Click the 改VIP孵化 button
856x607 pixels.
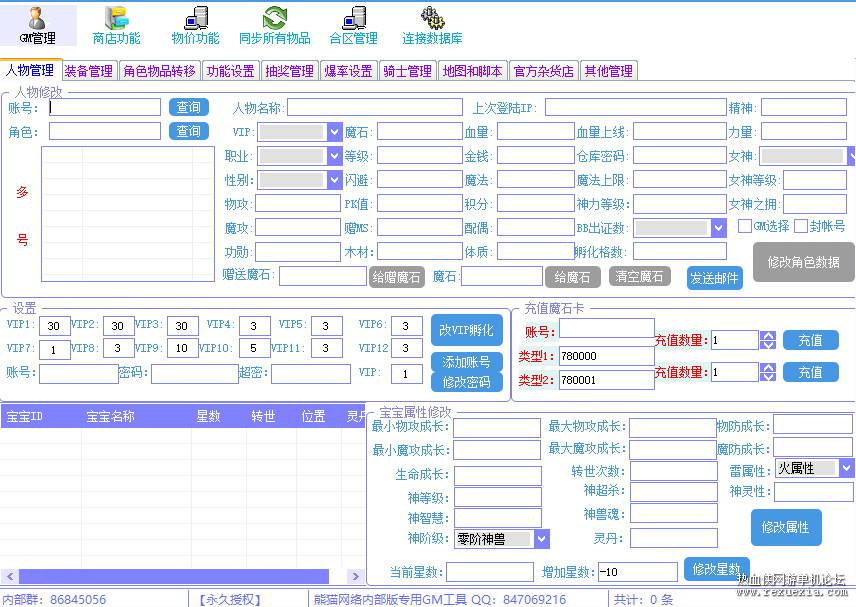pos(466,330)
